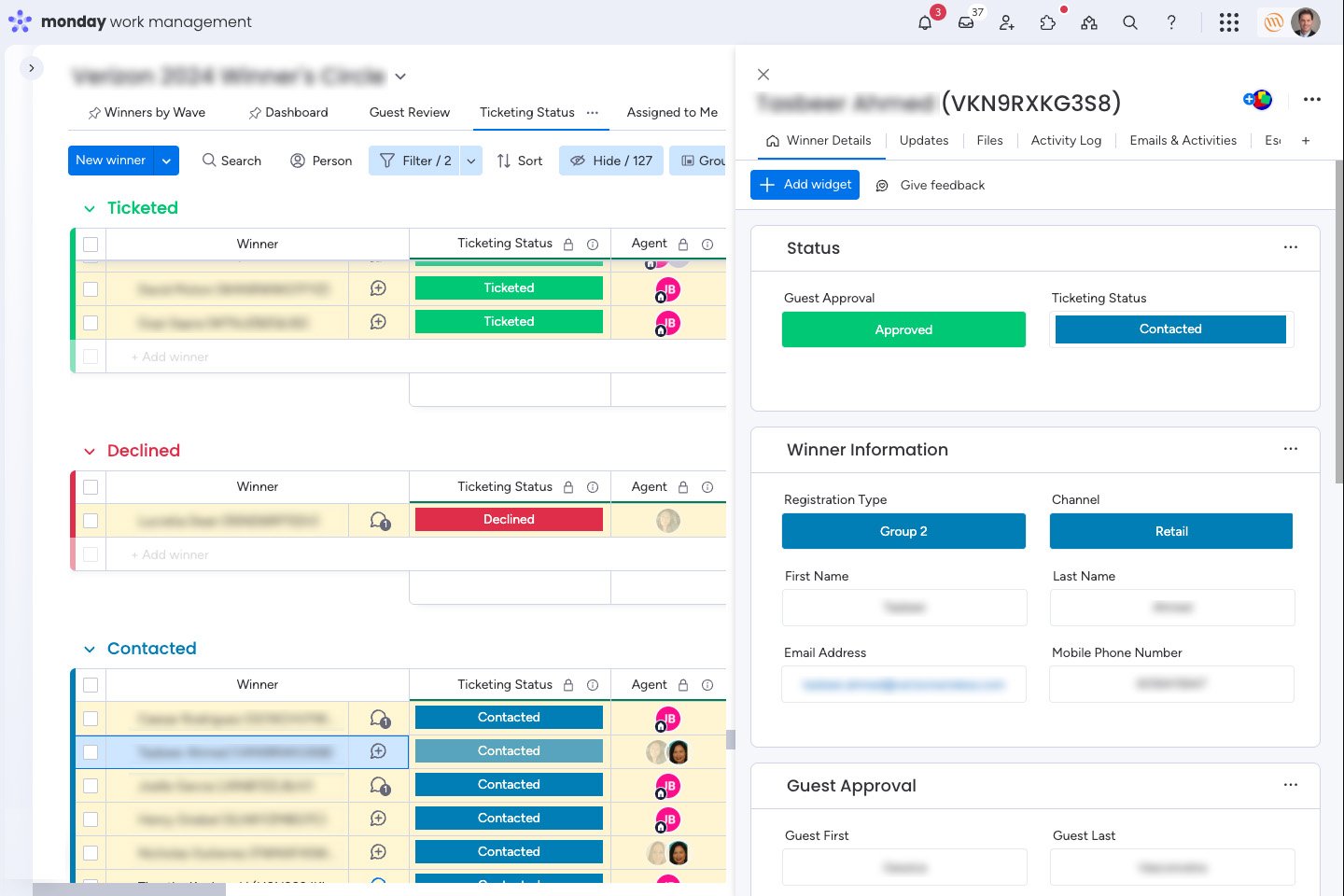This screenshot has height=896, width=1344.
Task: Check the first Contacted row checkbox
Action: point(91,719)
